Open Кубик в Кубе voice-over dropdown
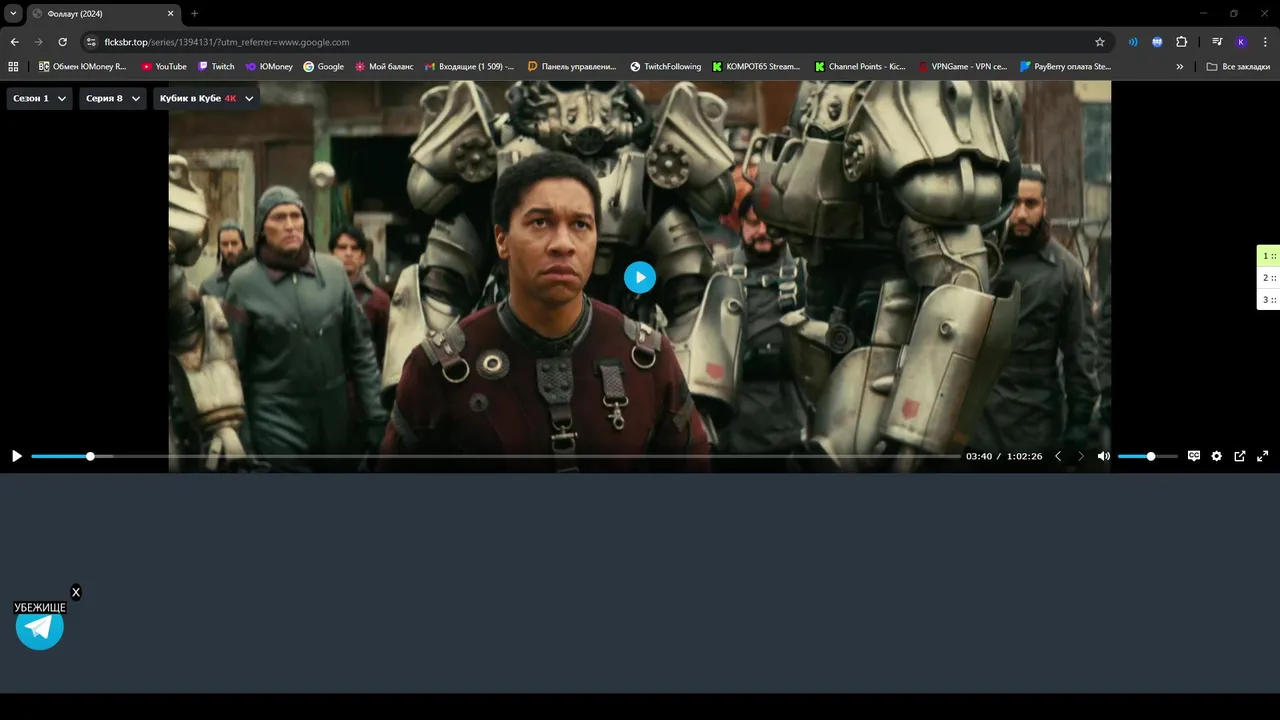1280x720 pixels. pyautogui.click(x=206, y=98)
